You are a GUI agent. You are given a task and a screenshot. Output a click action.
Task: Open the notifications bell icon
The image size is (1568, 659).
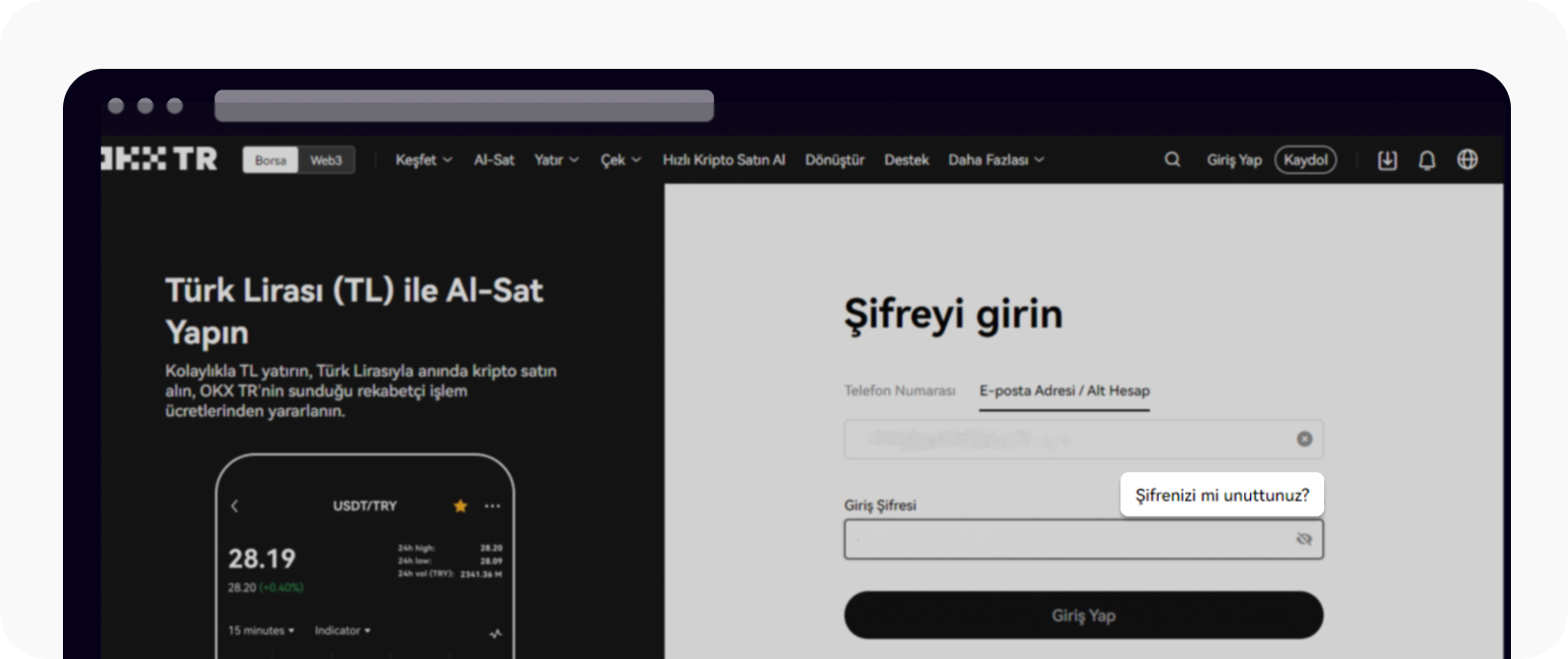(x=1427, y=159)
